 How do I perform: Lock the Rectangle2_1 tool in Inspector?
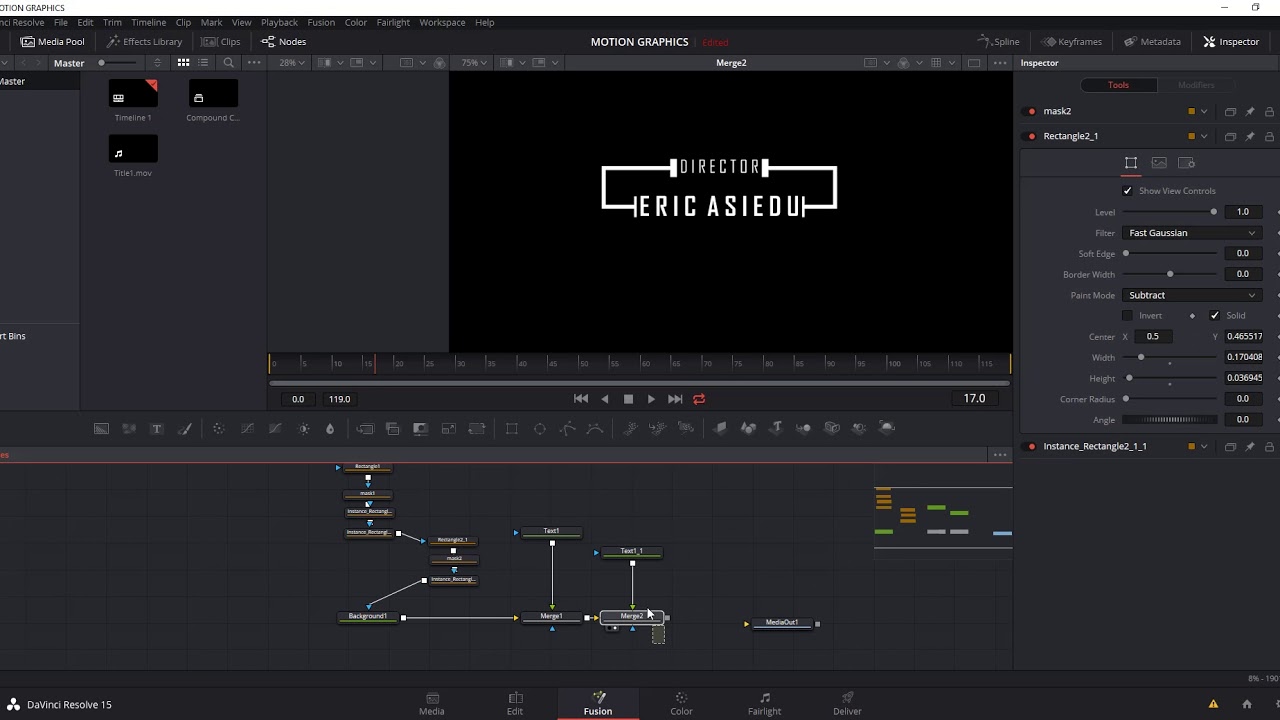click(1269, 136)
